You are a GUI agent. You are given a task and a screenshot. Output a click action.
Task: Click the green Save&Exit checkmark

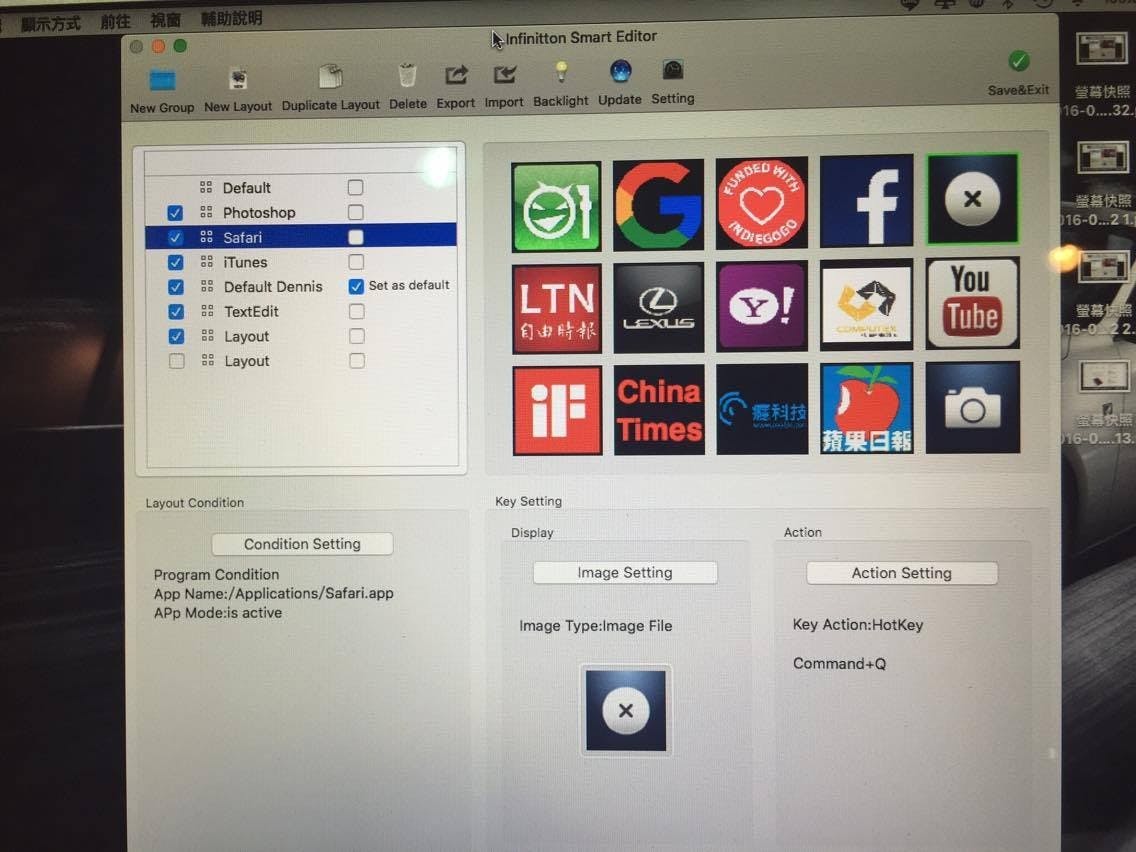tap(1019, 62)
